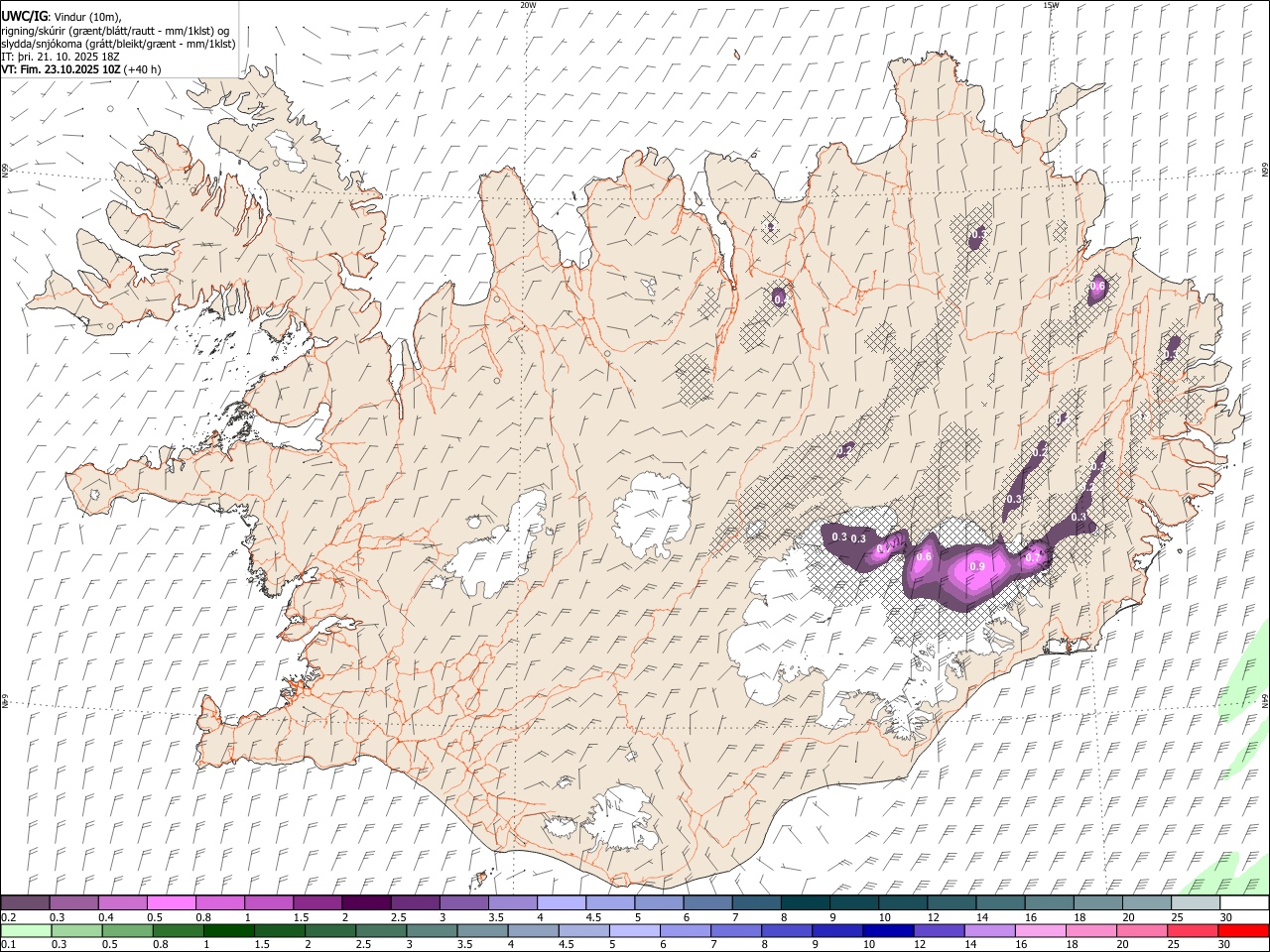Select the upper-row lavender swatch between 4 and 4.5
This screenshot has height=952, width=1270.
tap(561, 903)
